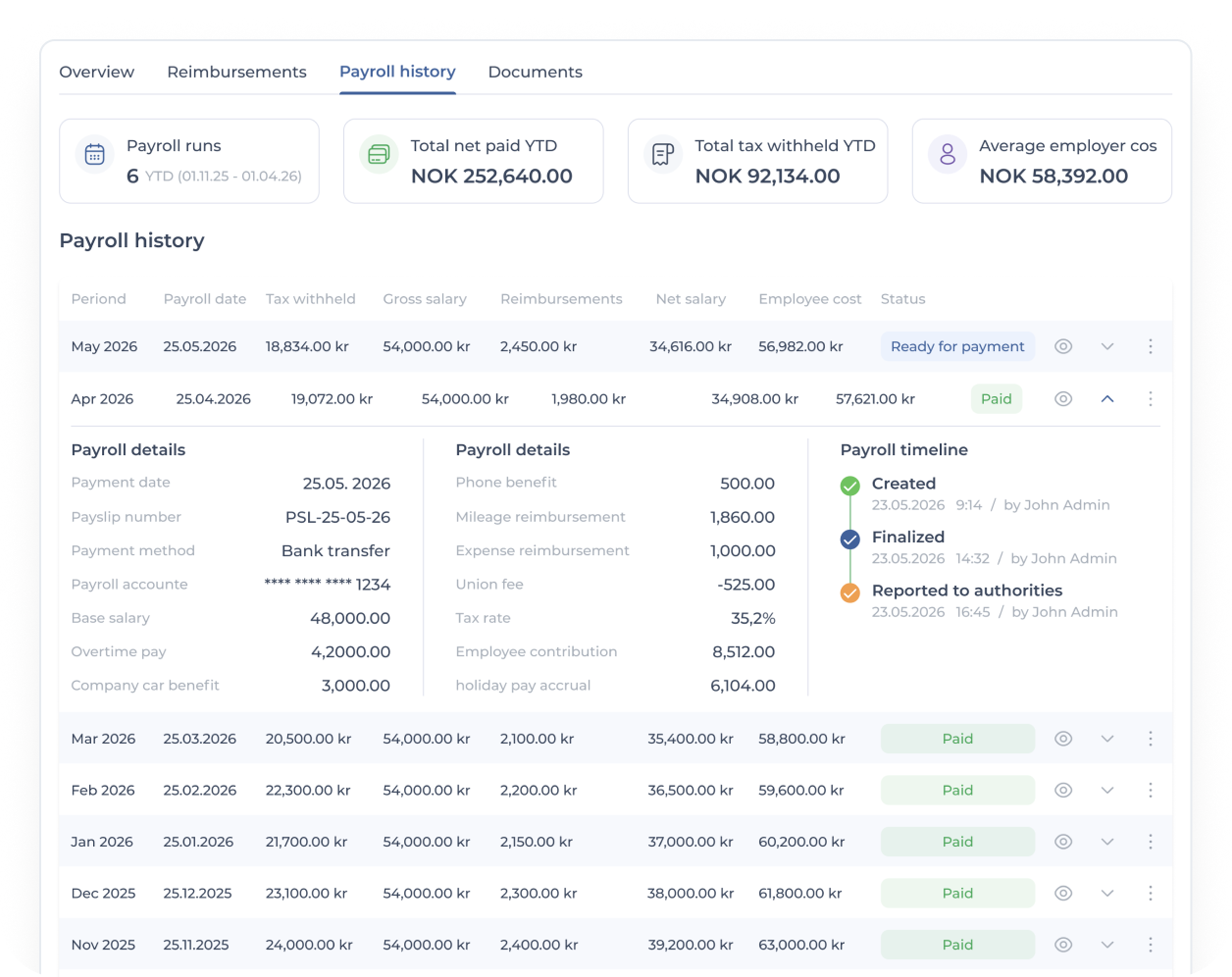This screenshot has height=977, width=1232.
Task: Open more options for Feb 2026 row
Action: pos(1151,791)
